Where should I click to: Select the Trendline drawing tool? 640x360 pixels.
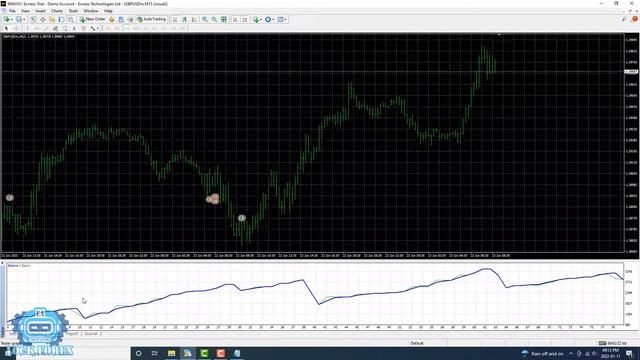(46, 28)
